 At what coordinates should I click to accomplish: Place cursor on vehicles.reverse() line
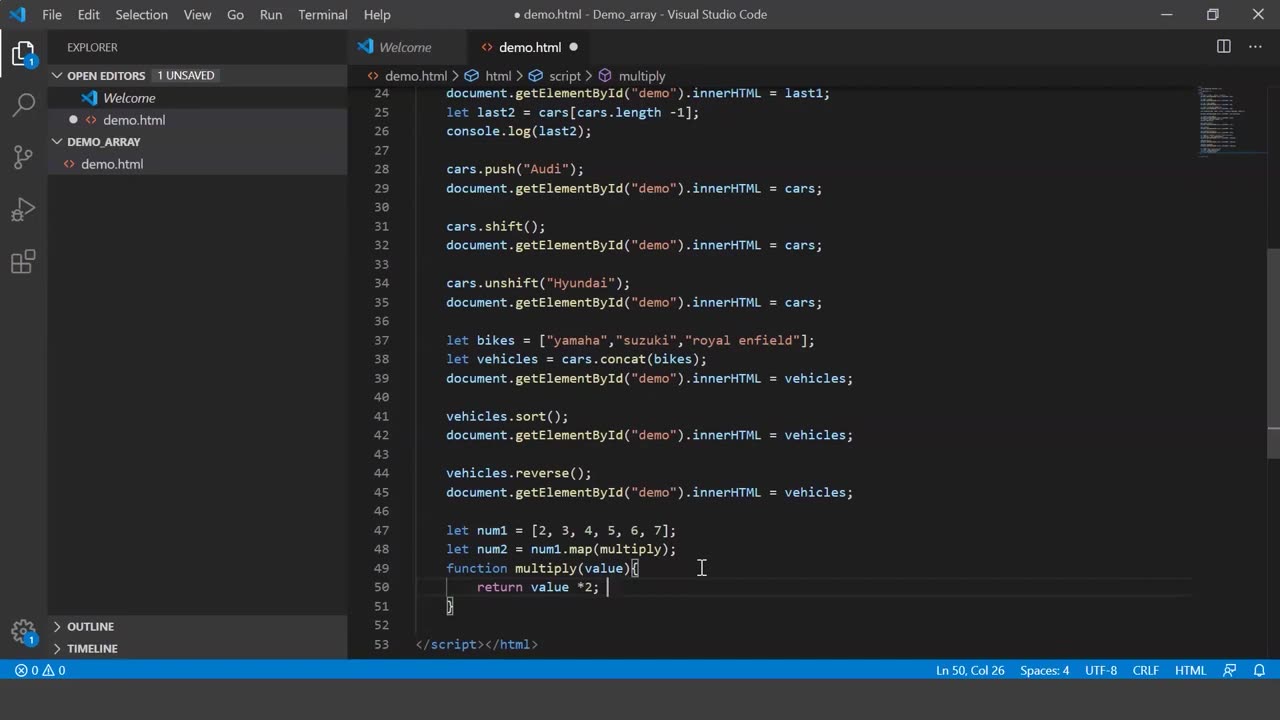pos(519,473)
